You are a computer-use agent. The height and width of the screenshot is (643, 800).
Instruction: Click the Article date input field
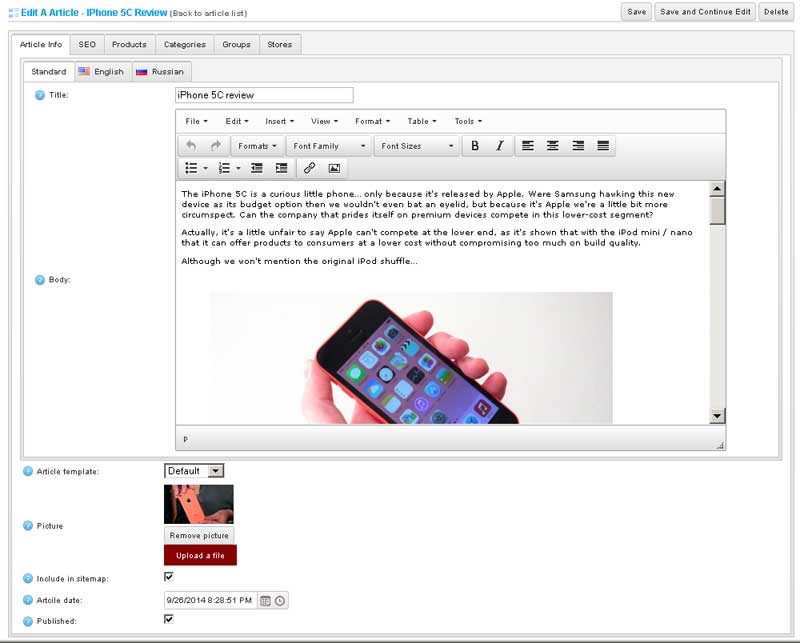(x=210, y=601)
